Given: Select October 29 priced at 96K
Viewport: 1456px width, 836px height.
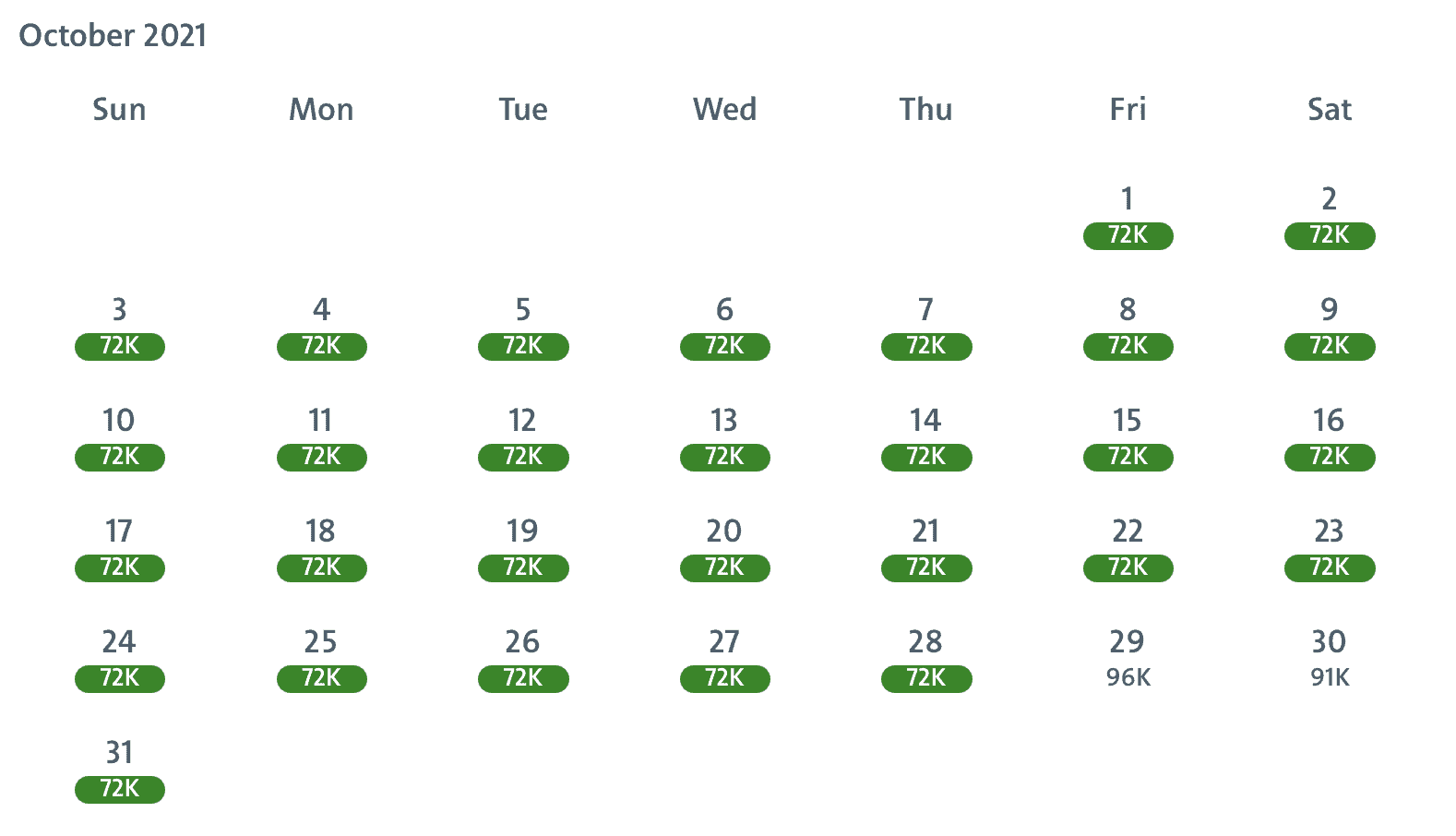Looking at the screenshot, I should click(x=1128, y=659).
